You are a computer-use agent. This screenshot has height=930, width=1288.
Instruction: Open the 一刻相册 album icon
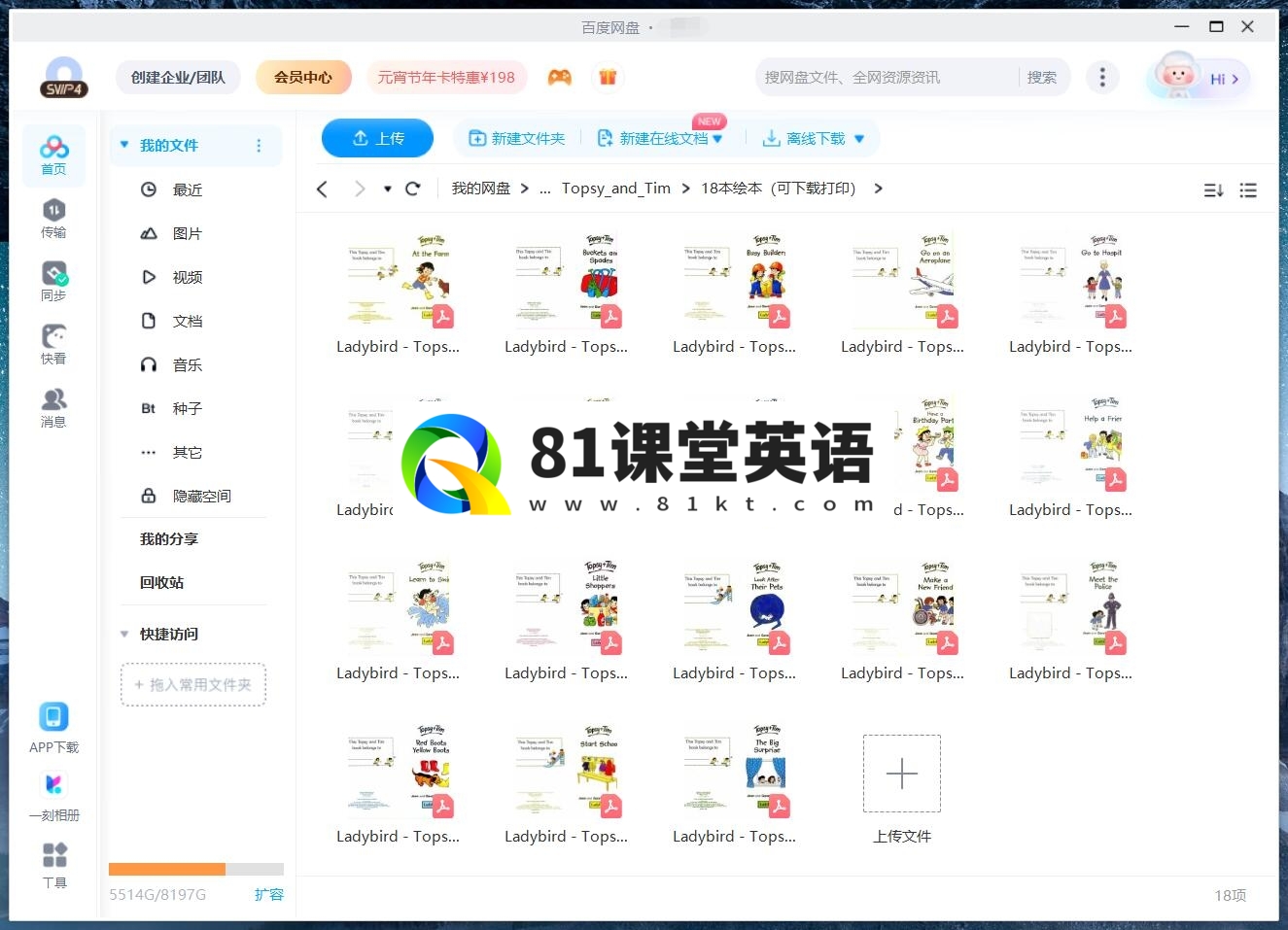coord(53,796)
